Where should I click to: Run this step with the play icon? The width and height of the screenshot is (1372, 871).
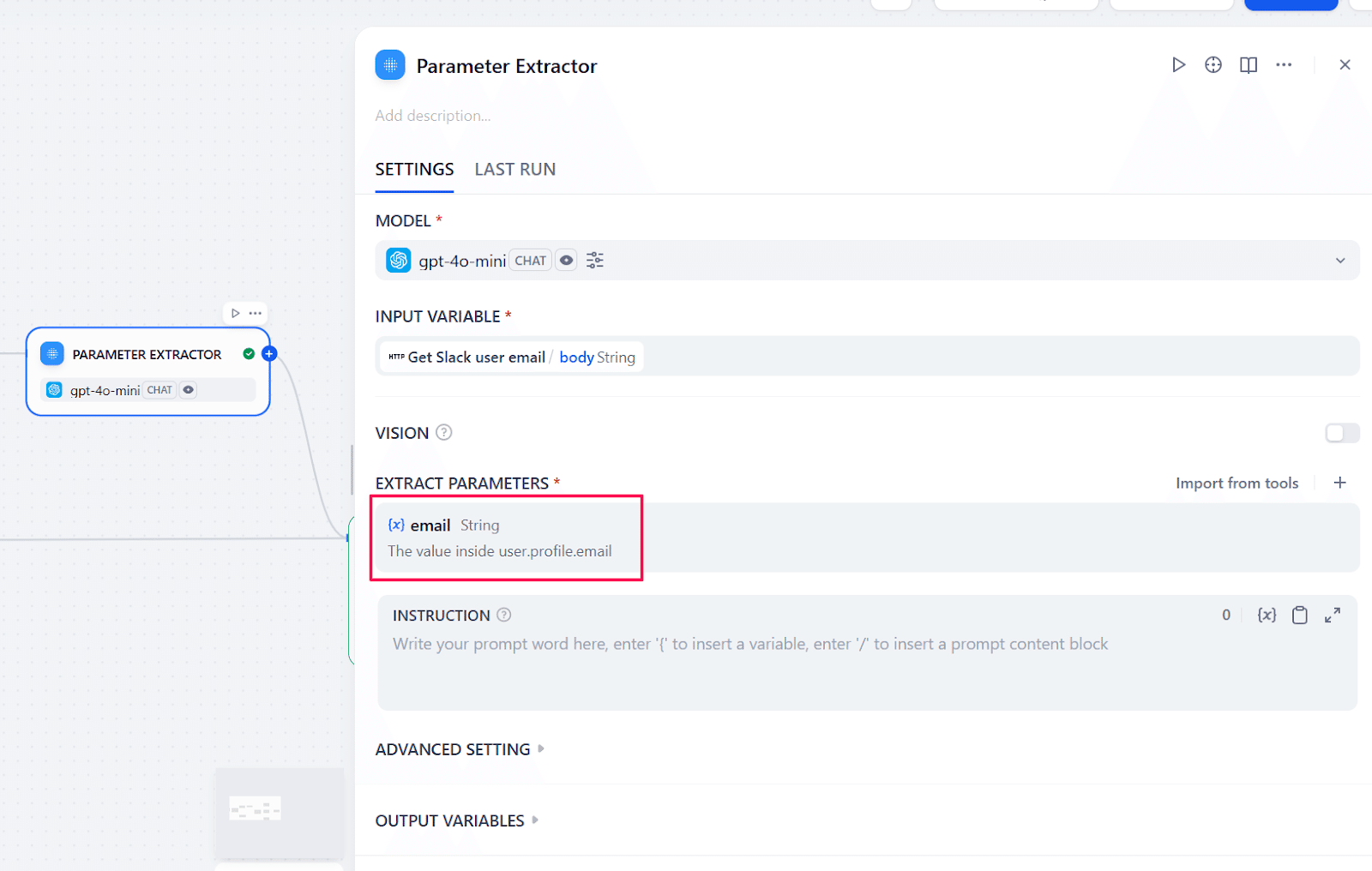[x=1178, y=65]
